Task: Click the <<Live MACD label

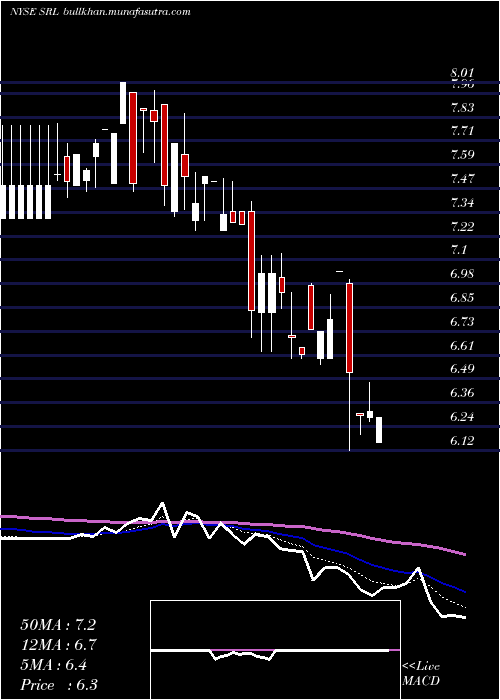Action: point(421,674)
